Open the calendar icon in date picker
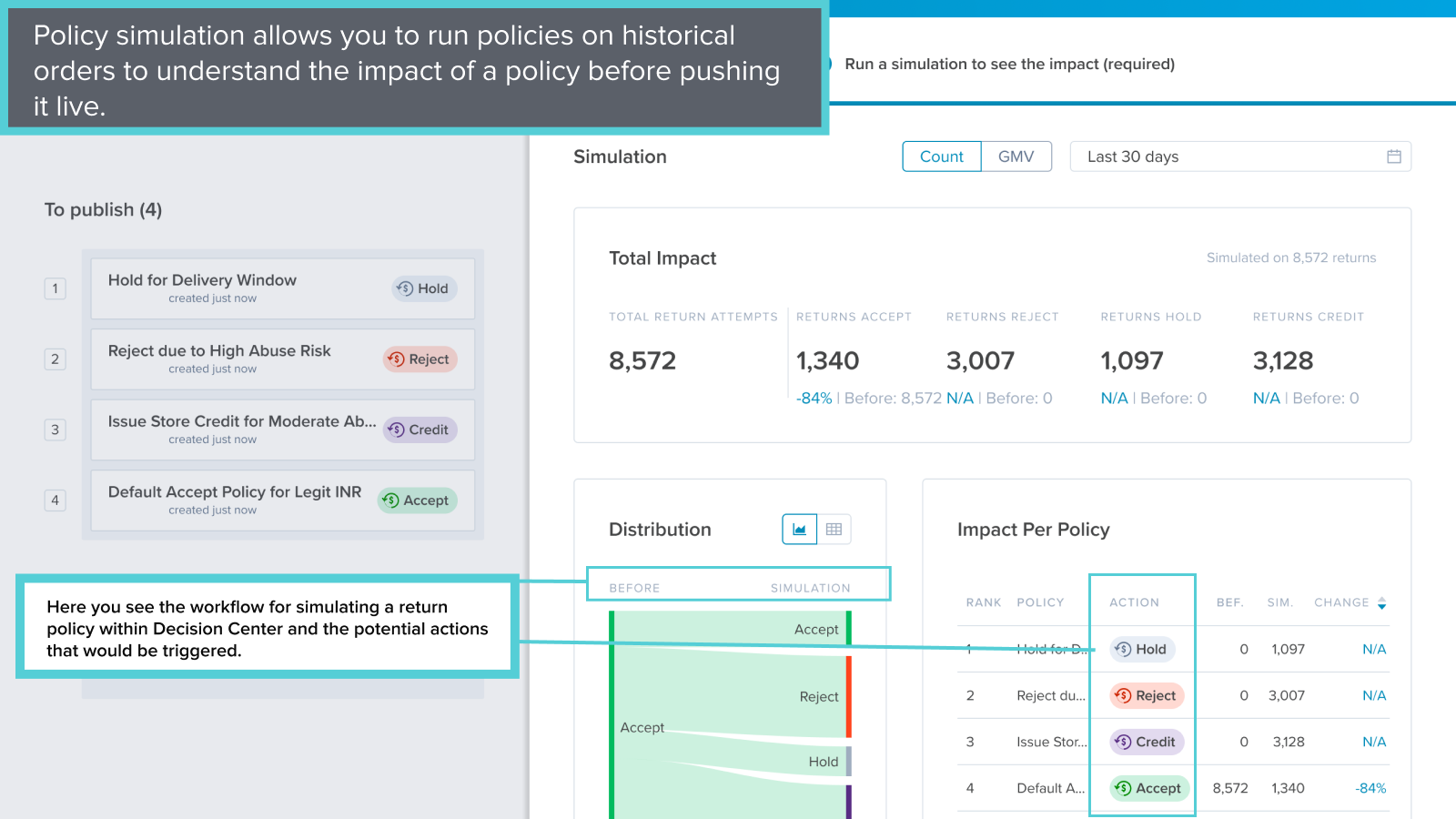 (x=1392, y=157)
